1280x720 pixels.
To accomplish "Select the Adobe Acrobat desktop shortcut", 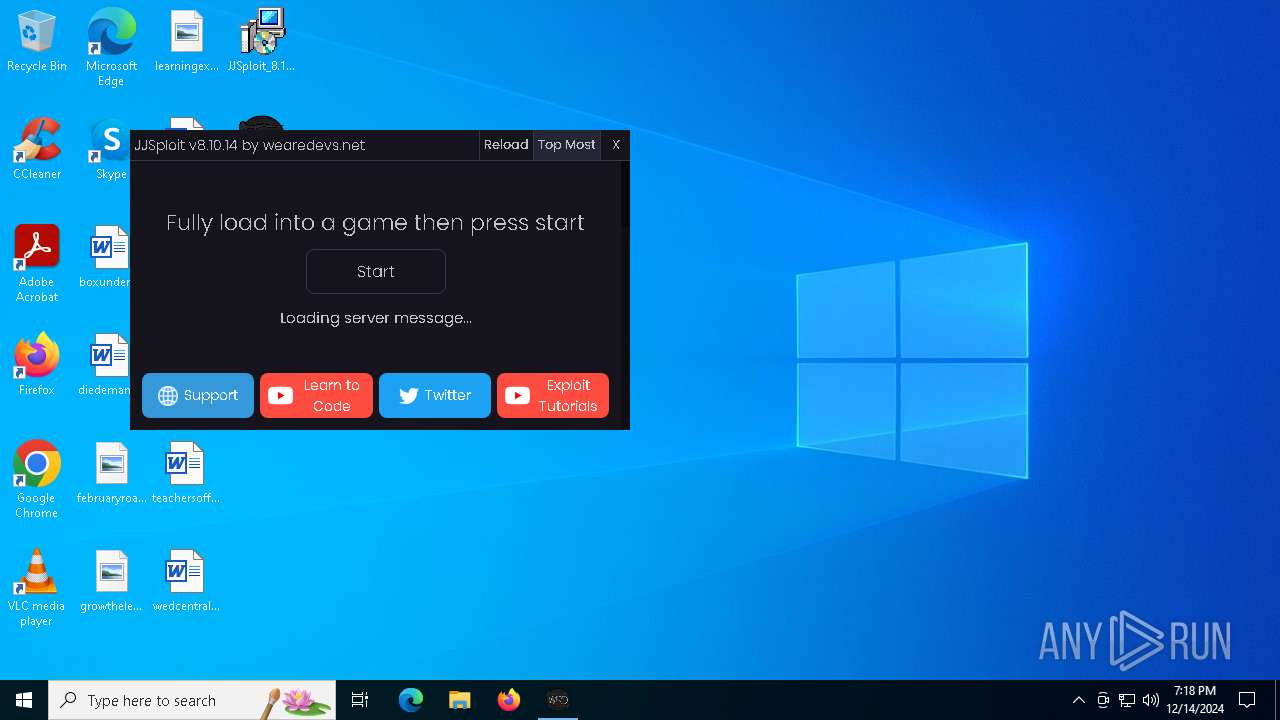I will click(x=37, y=264).
